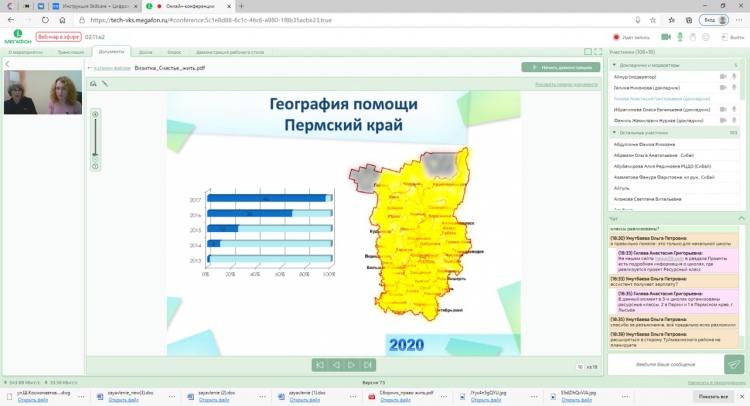The height and width of the screenshot is (406, 750).
Task: Go to the first slide
Action: (x=320, y=365)
